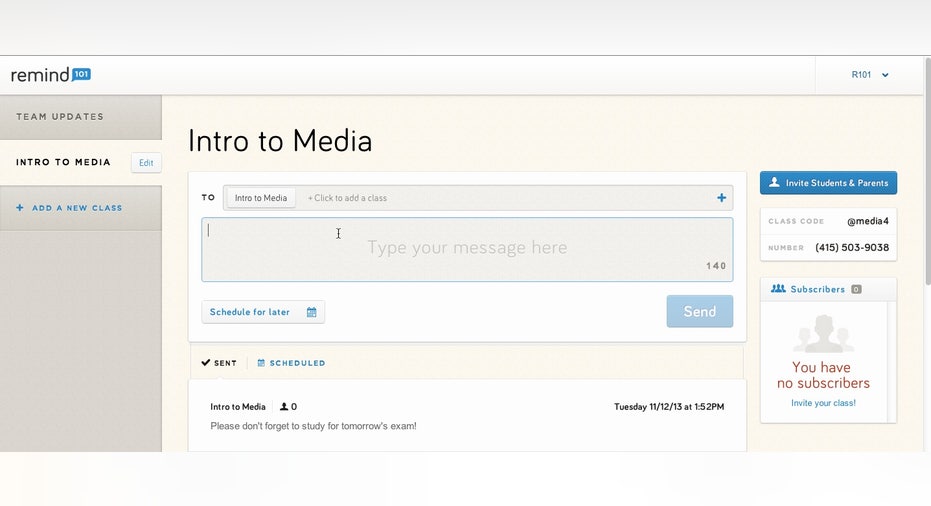Click Edit next to Intro to Media

(146, 163)
